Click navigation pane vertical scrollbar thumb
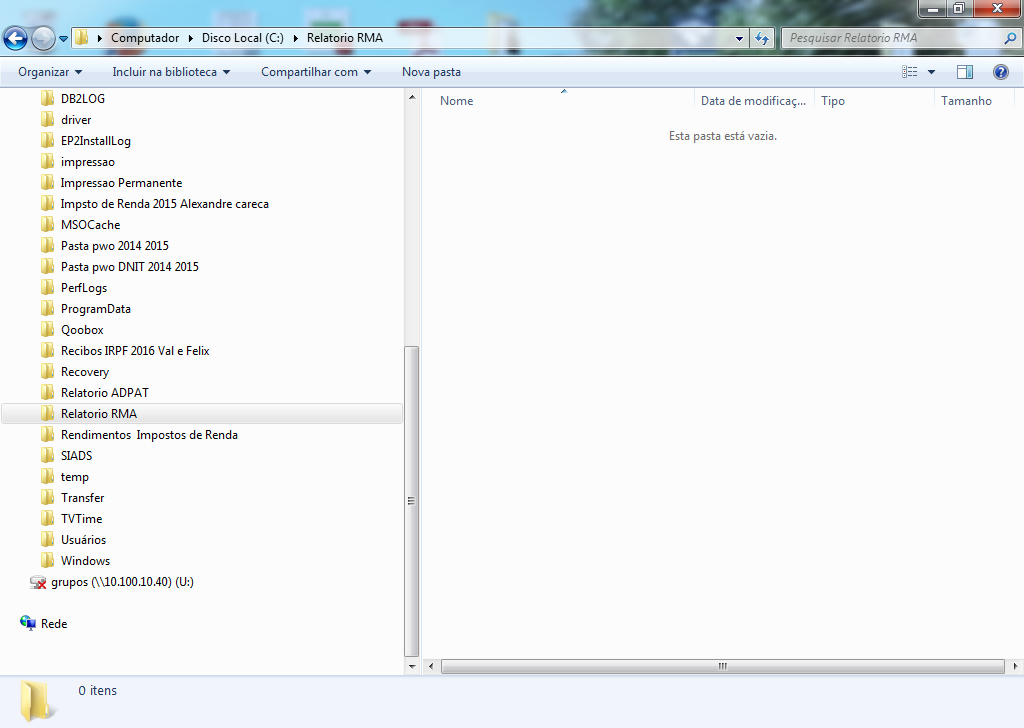 tap(412, 501)
